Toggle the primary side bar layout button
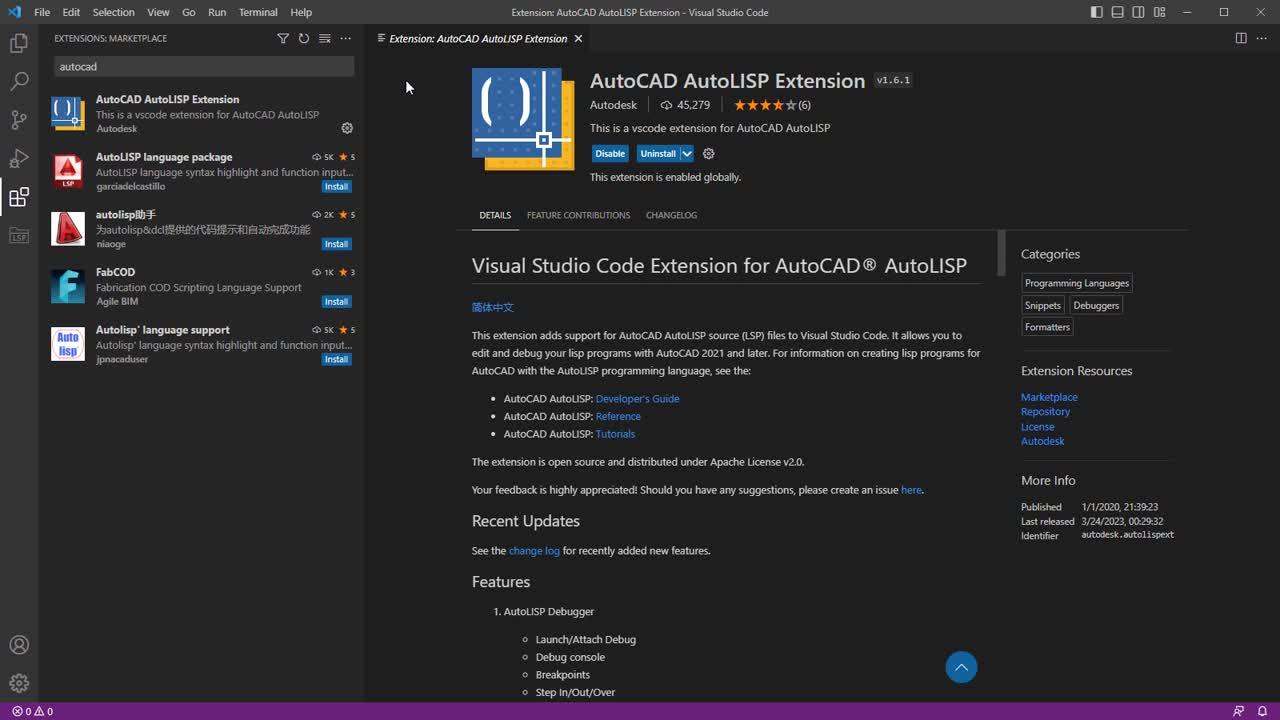1280x720 pixels. [1097, 12]
